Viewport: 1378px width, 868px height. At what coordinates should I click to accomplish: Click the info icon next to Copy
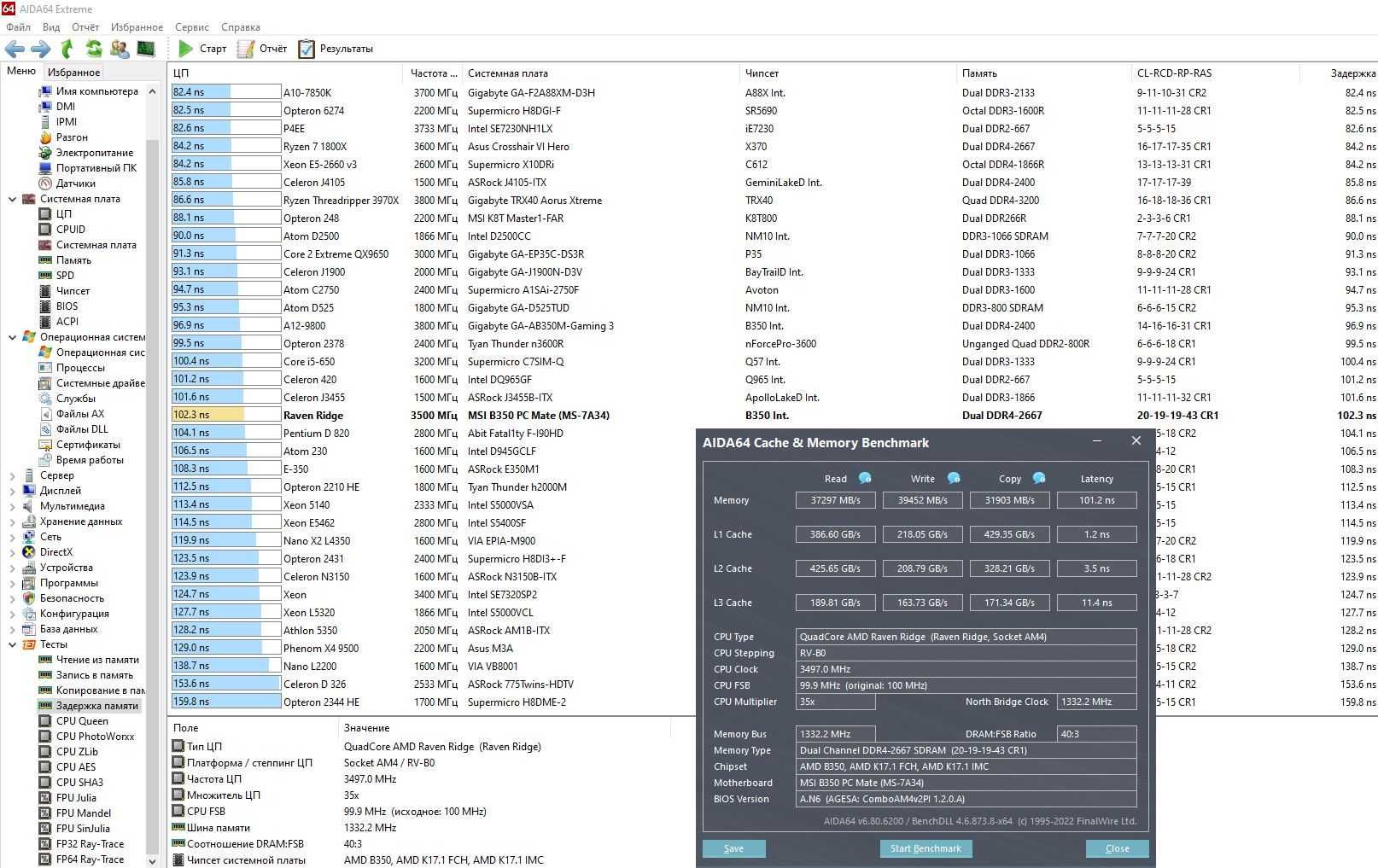tap(1039, 478)
